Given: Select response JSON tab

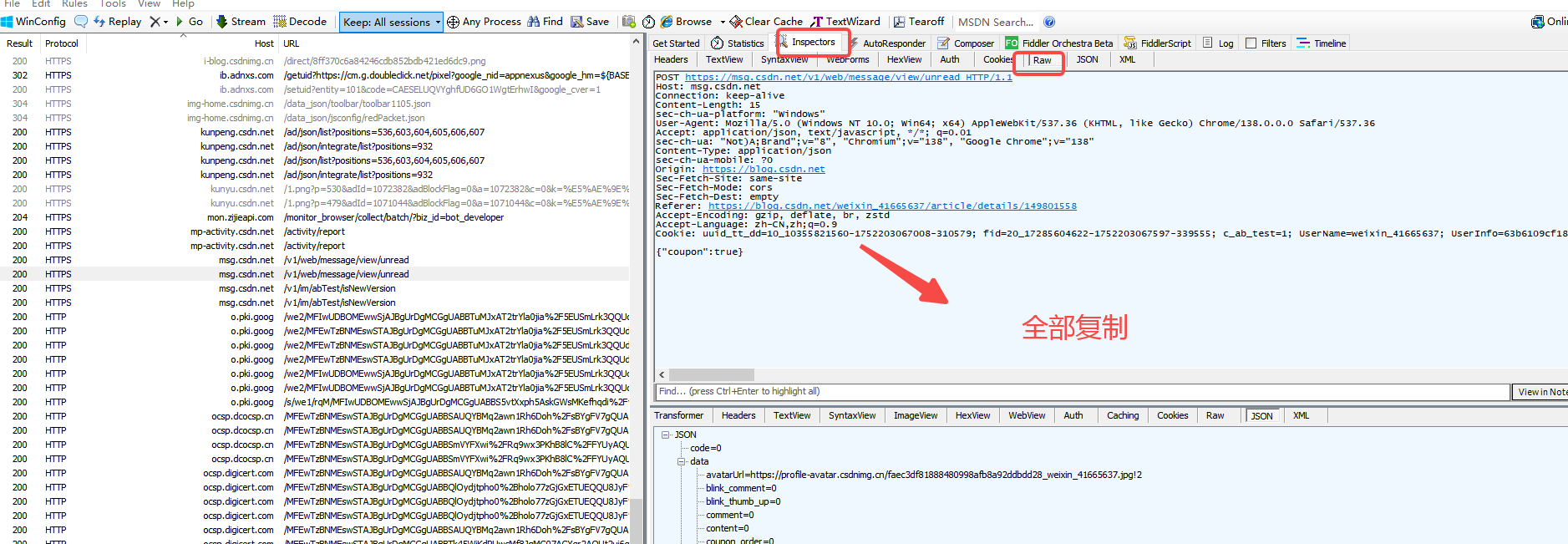Looking at the screenshot, I should 1261,416.
